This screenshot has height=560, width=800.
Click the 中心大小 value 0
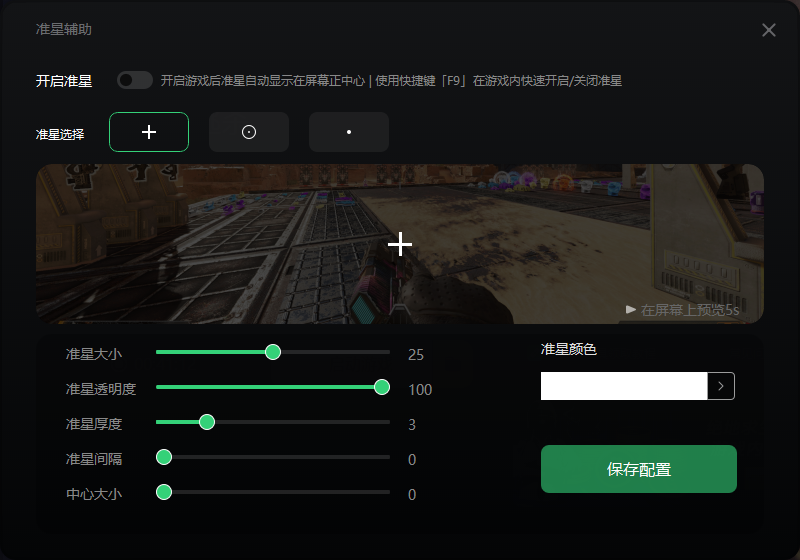[412, 495]
